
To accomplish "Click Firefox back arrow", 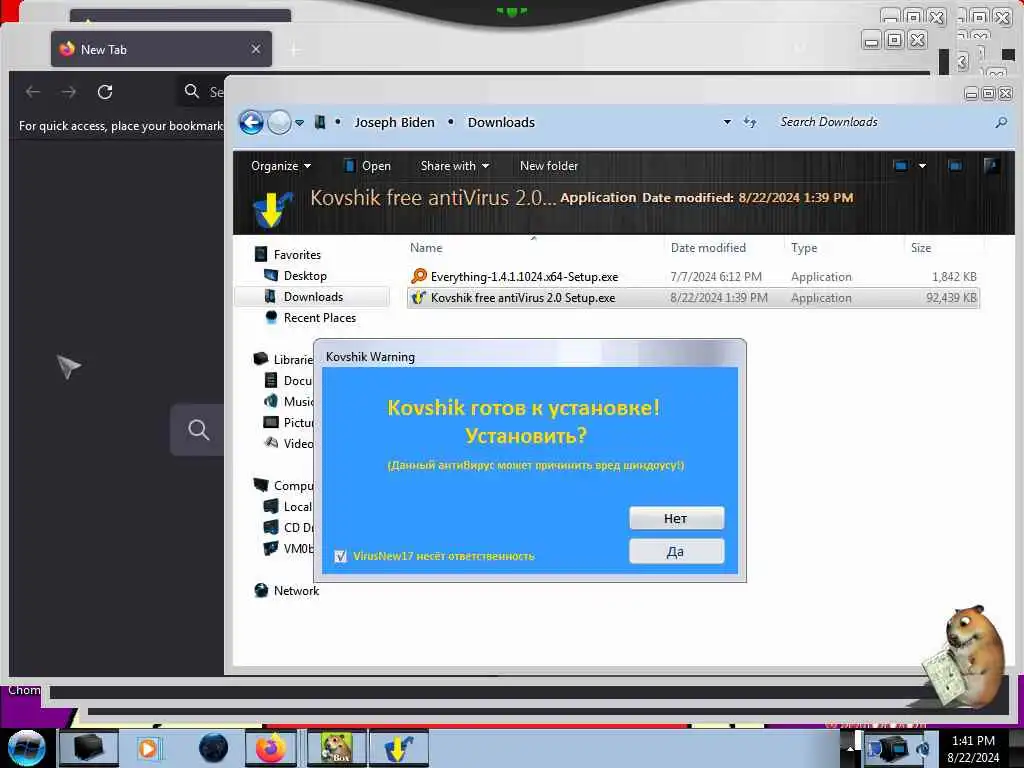I will click(33, 92).
